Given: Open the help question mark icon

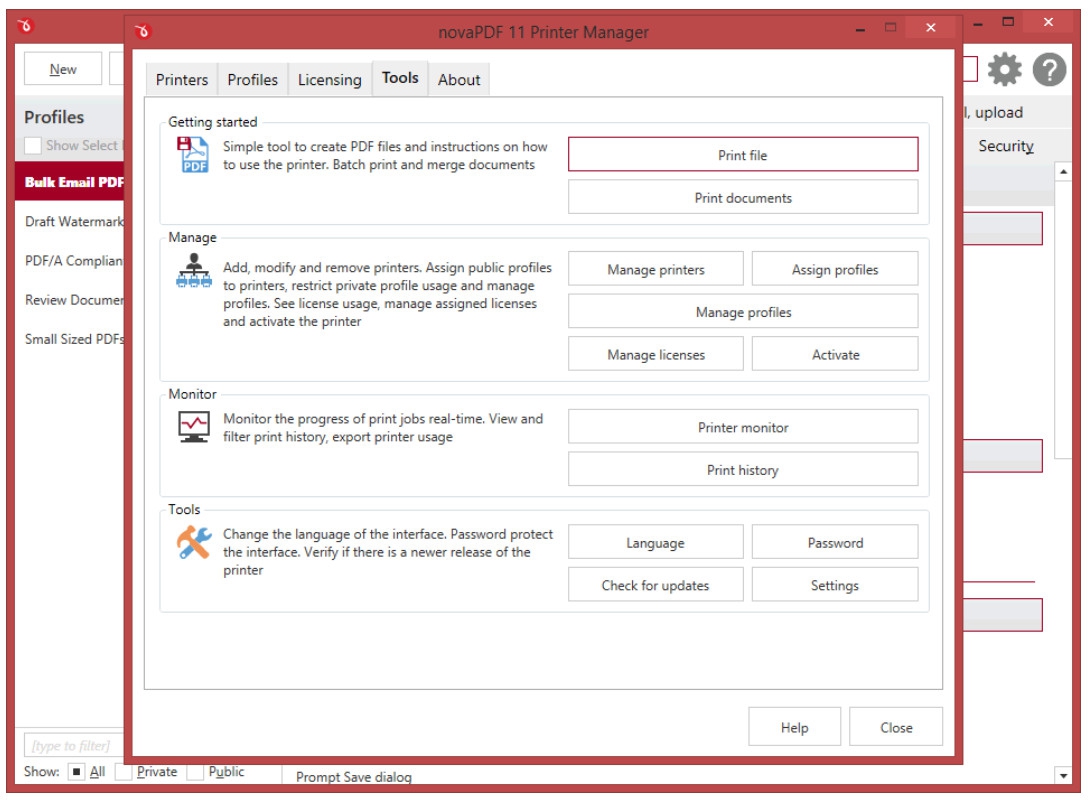Looking at the screenshot, I should [x=1049, y=69].
